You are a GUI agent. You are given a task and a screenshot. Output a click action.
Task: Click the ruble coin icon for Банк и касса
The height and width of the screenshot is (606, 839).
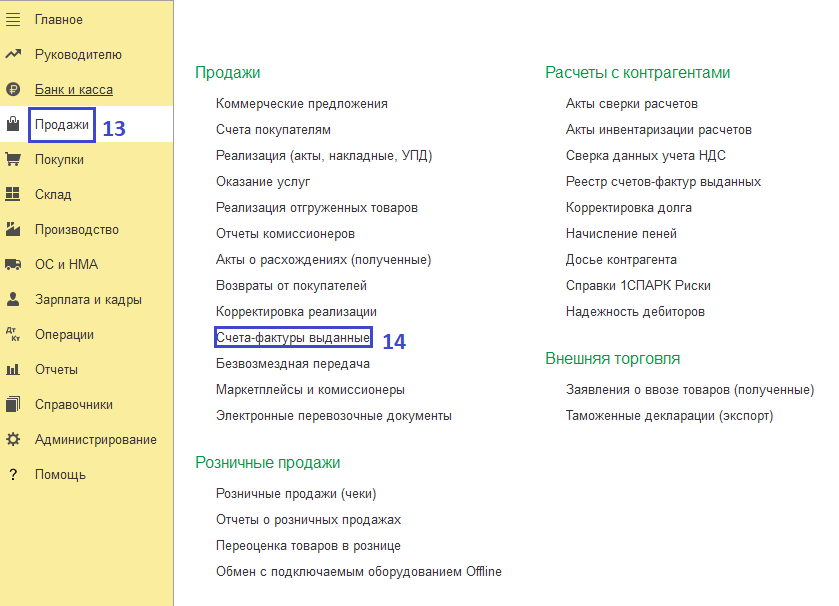coord(13,89)
